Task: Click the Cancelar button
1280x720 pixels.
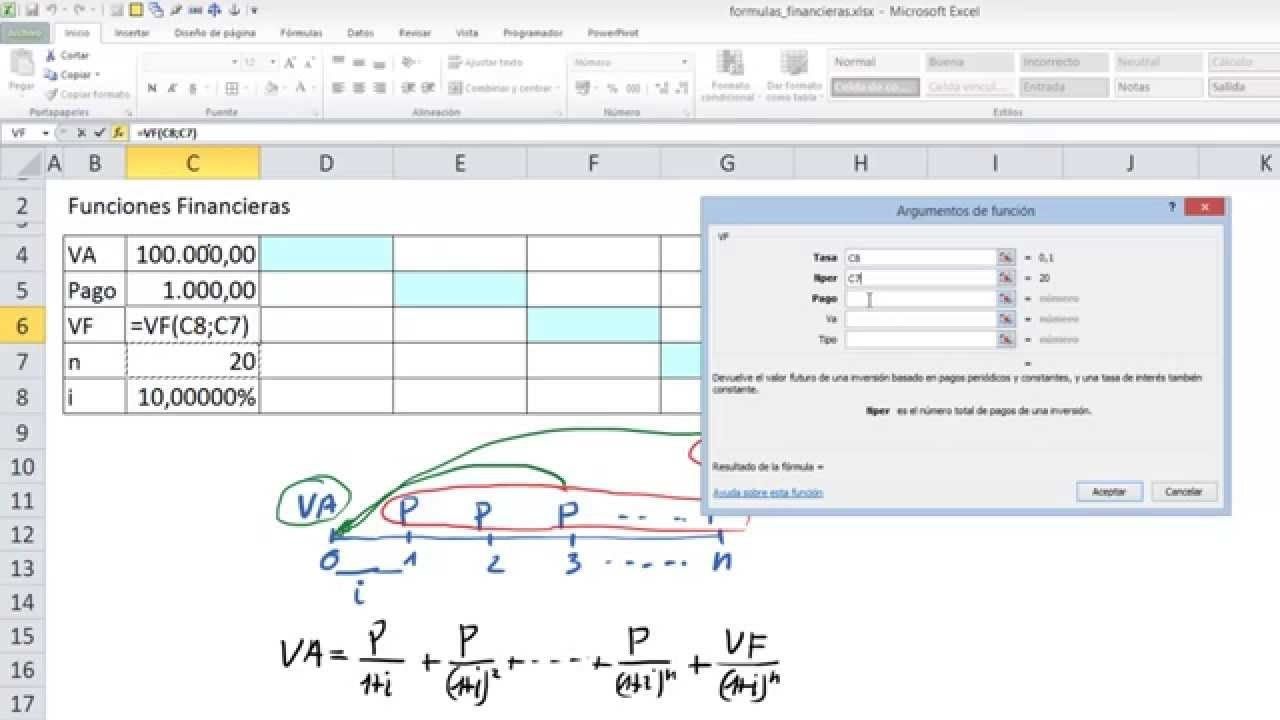Action: (1184, 492)
